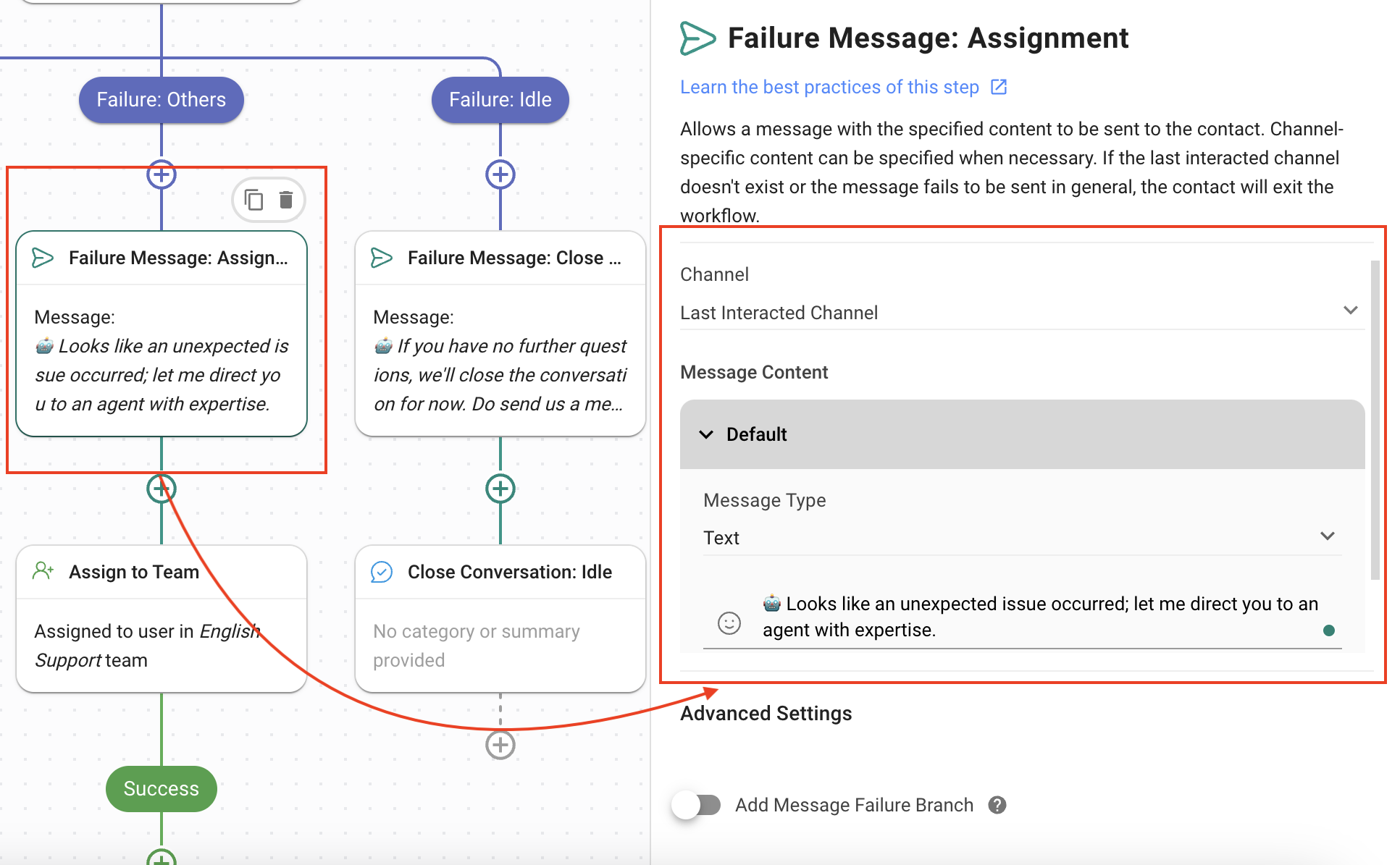
Task: Click the settings panel vertical scrollbar
Action: point(1375,420)
